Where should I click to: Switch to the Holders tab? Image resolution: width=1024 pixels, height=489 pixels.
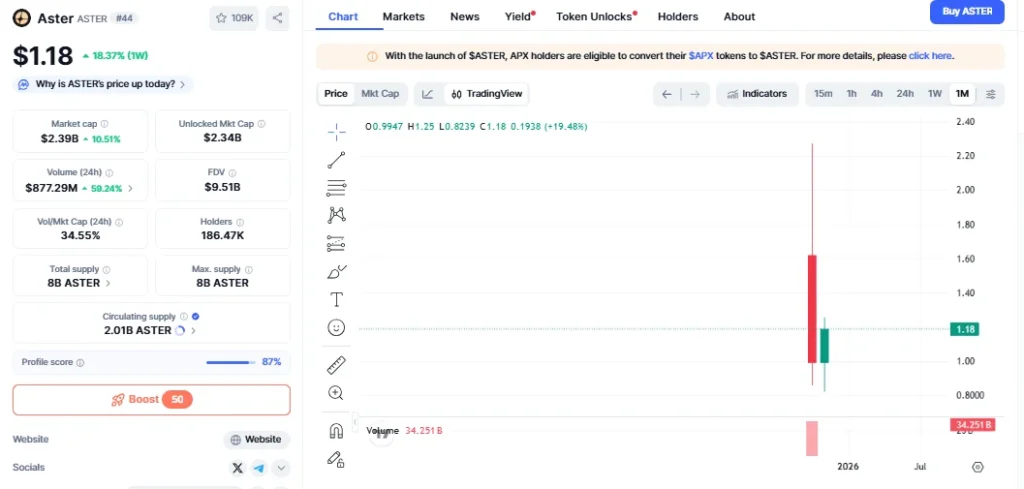[678, 17]
